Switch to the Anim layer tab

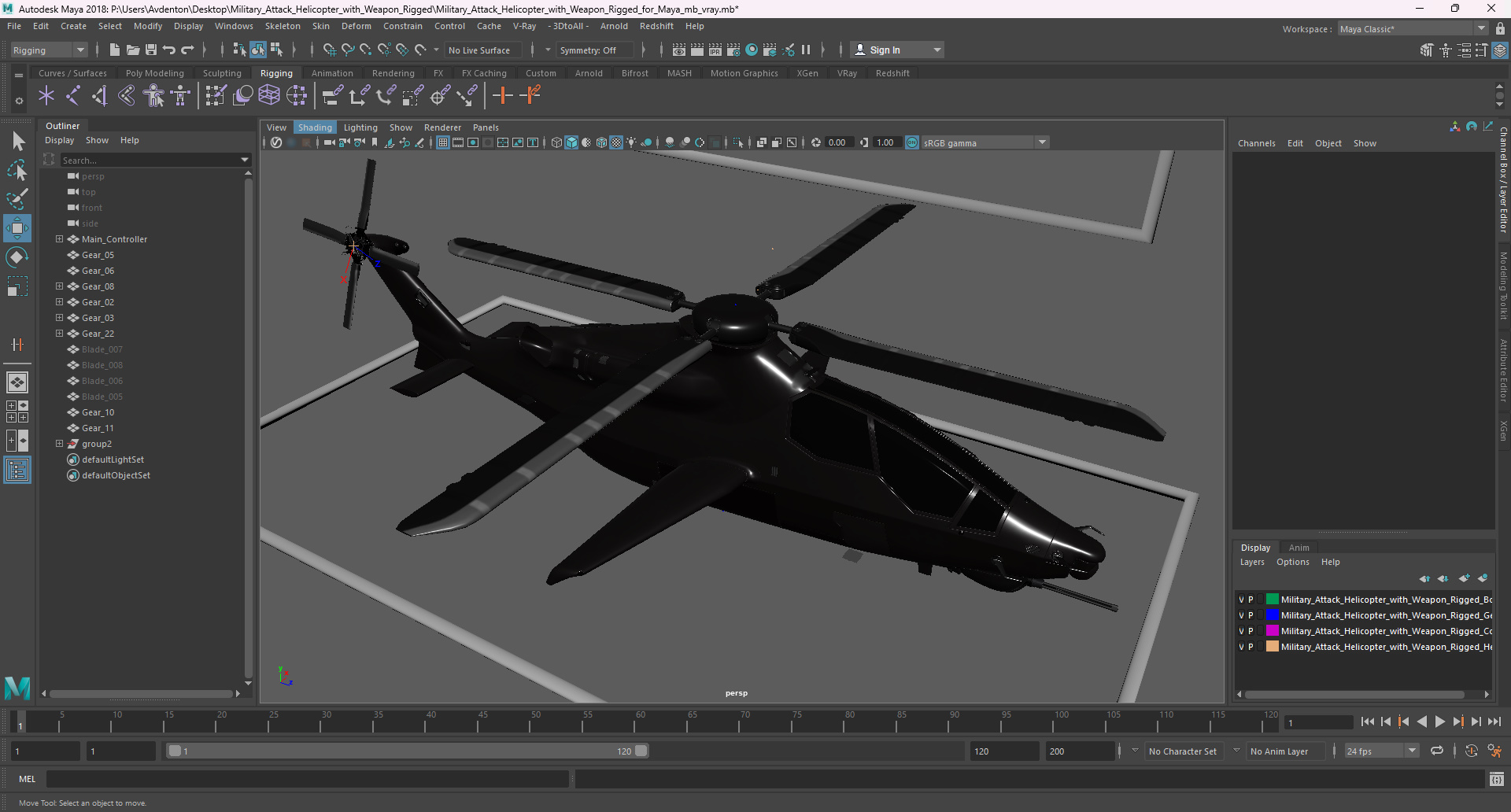pos(1299,548)
